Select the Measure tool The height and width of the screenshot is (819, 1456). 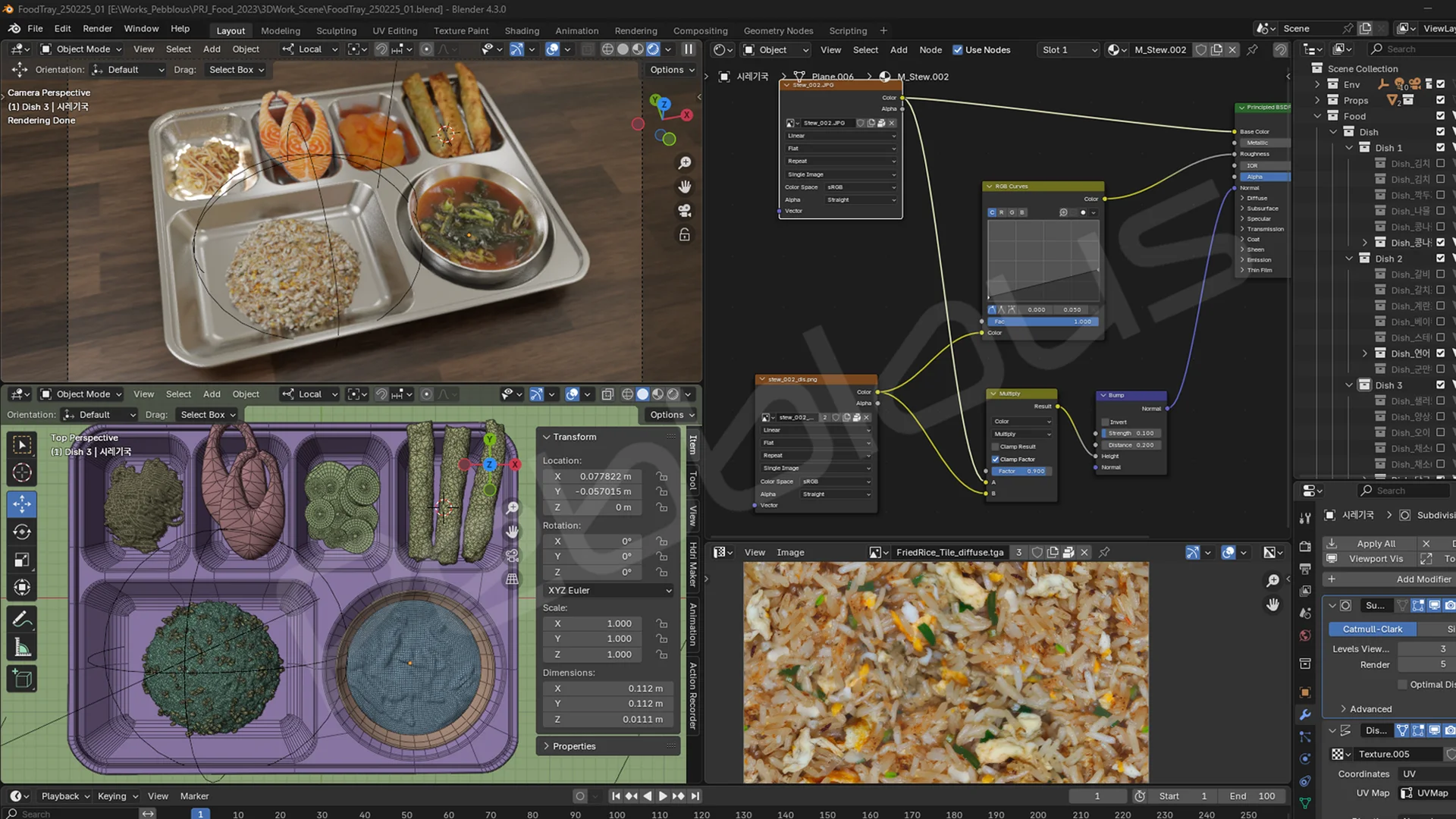(22, 648)
